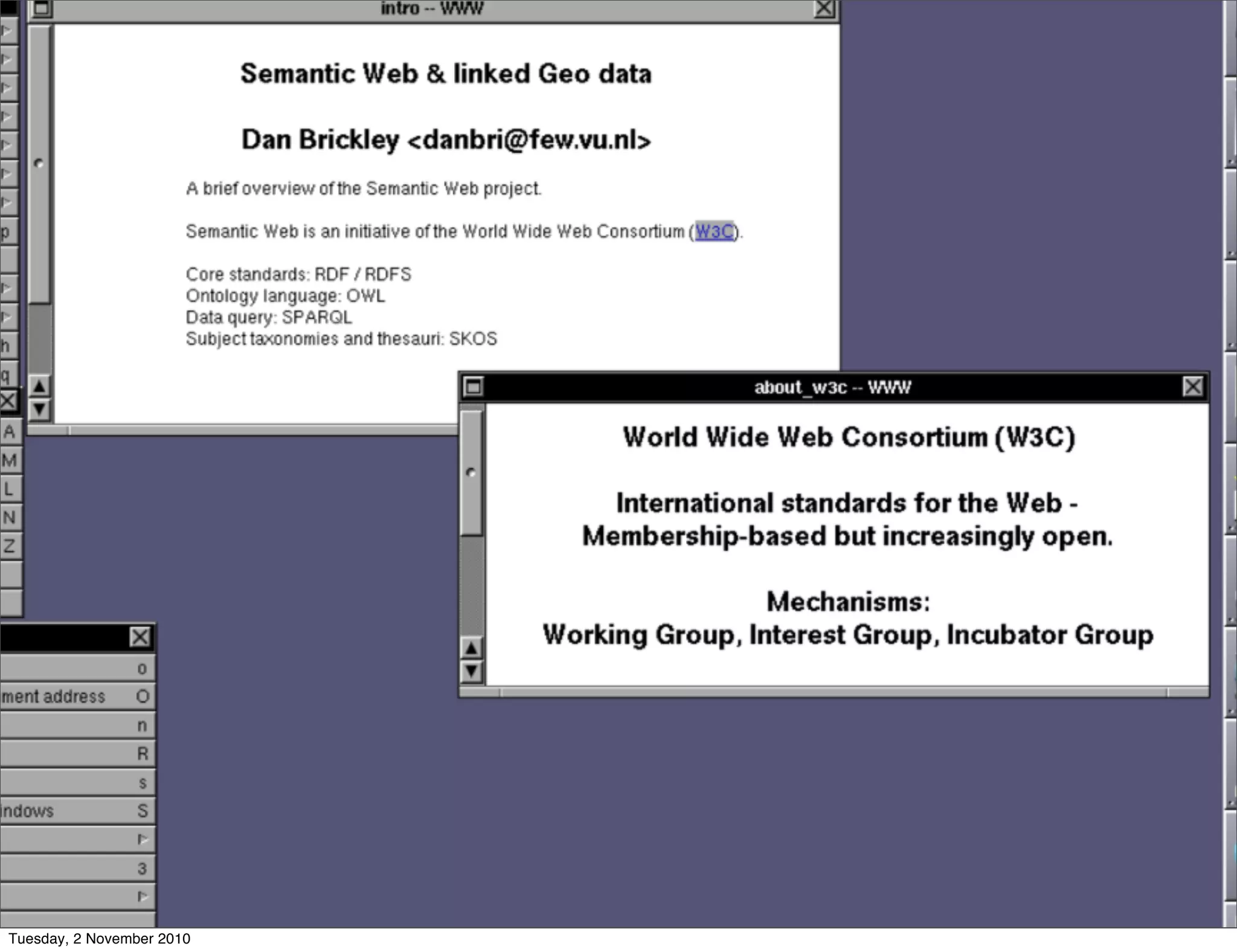
Task: Select menu item with shortcut R
Action: [x=77, y=754]
